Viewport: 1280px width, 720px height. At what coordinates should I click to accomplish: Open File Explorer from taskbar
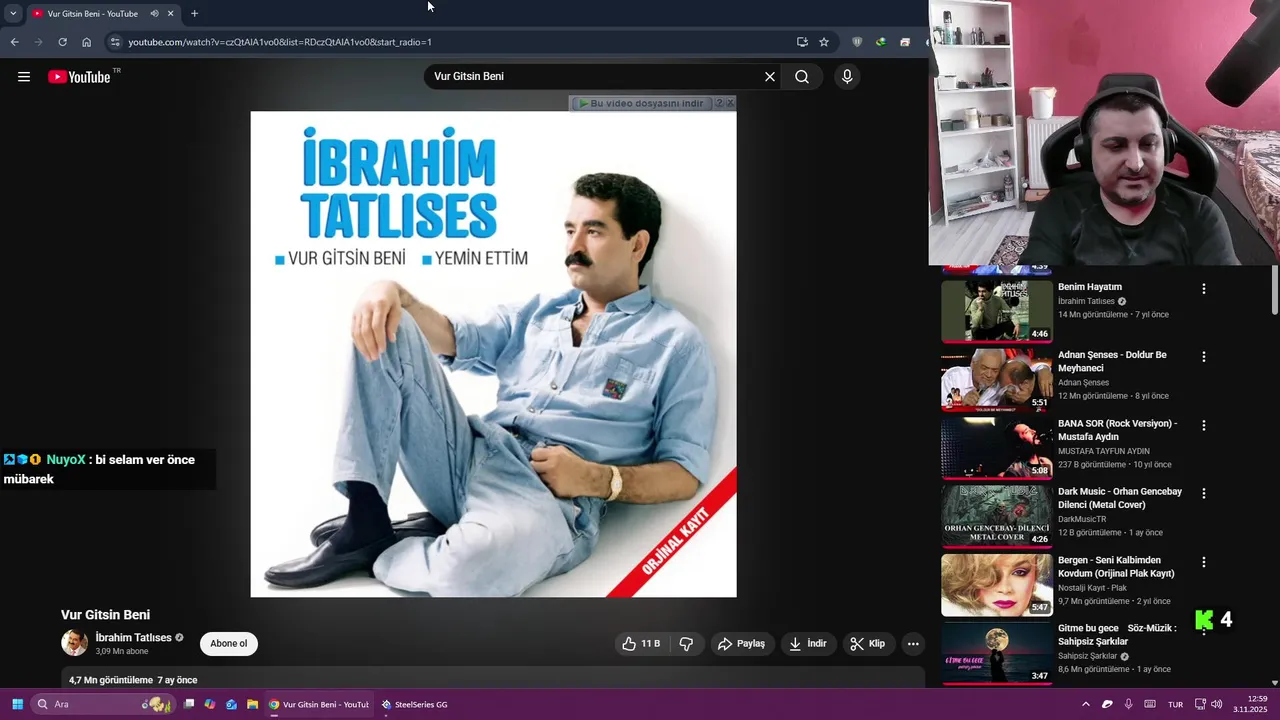pos(253,704)
